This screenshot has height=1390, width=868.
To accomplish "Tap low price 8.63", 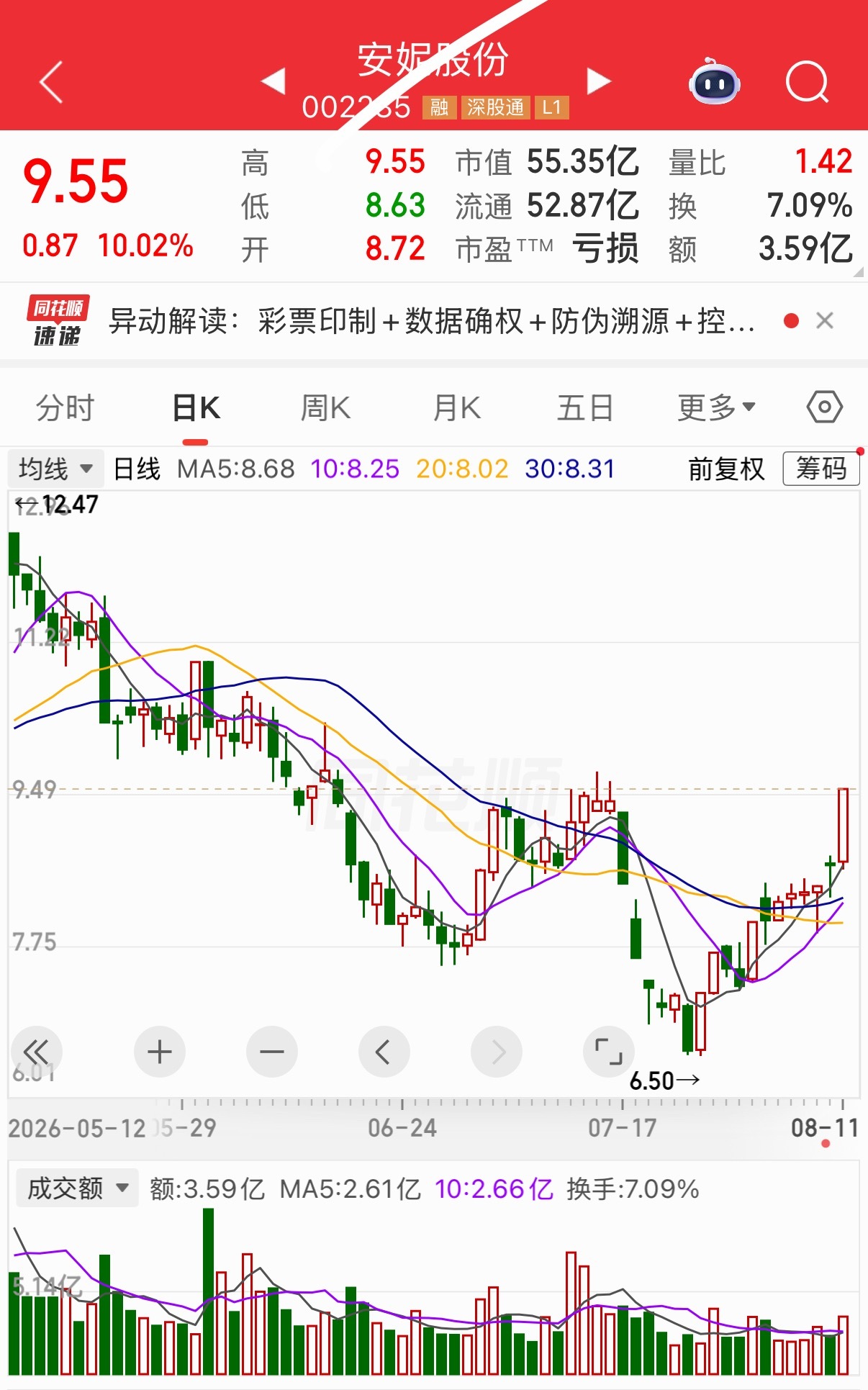I will (395, 205).
